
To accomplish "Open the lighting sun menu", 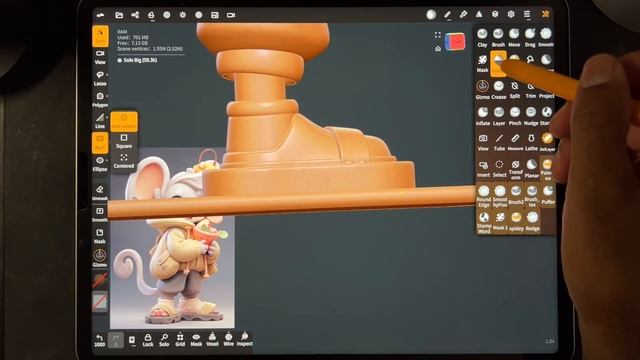I will tap(182, 15).
